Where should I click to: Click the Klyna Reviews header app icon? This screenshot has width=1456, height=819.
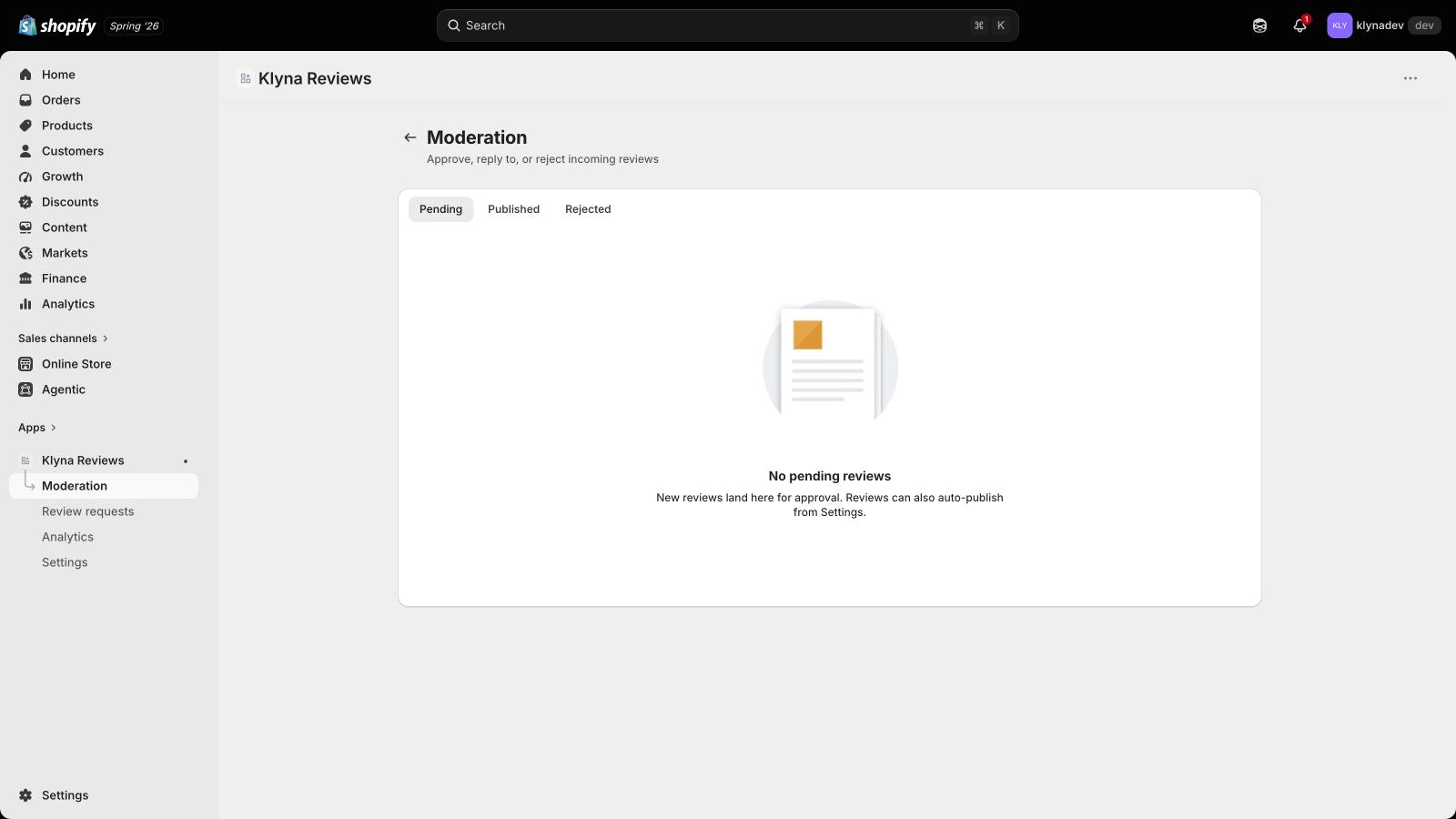[246, 78]
